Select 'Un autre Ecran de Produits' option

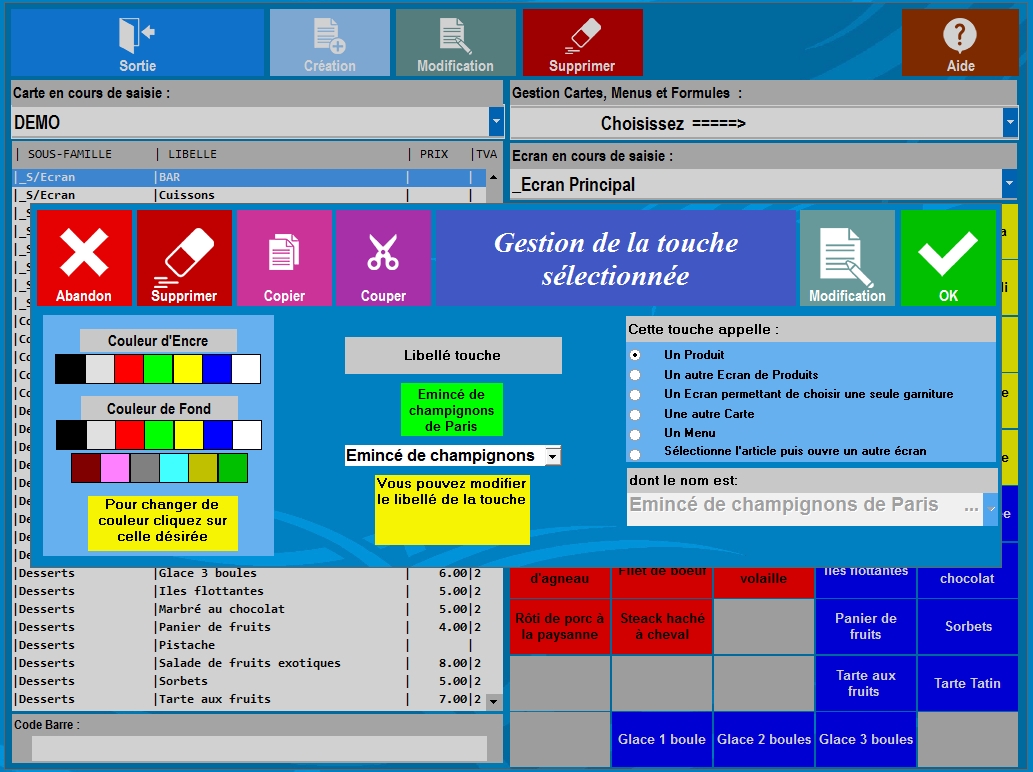[x=635, y=375]
